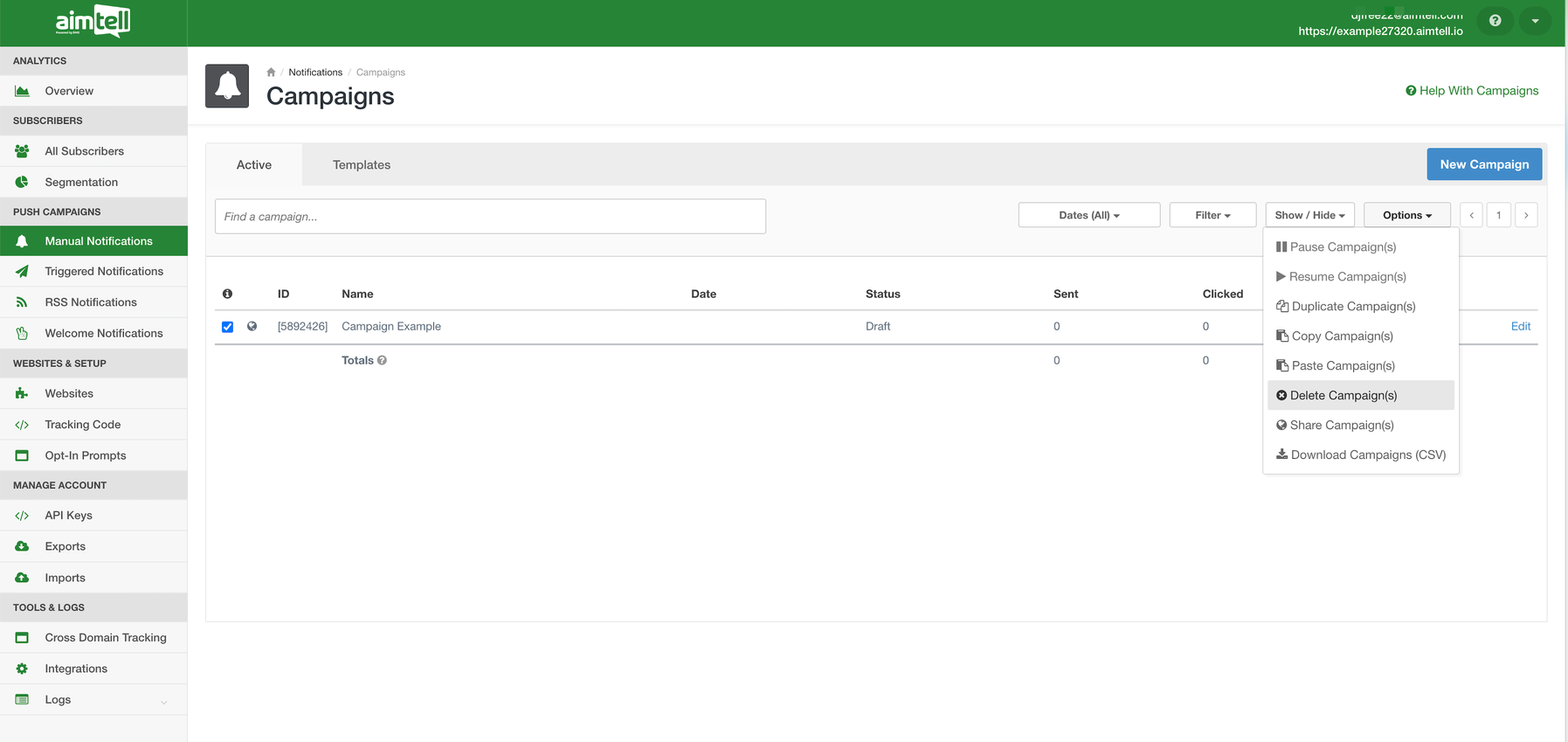Uncheck the Campaign Example row checkbox

tap(227, 327)
